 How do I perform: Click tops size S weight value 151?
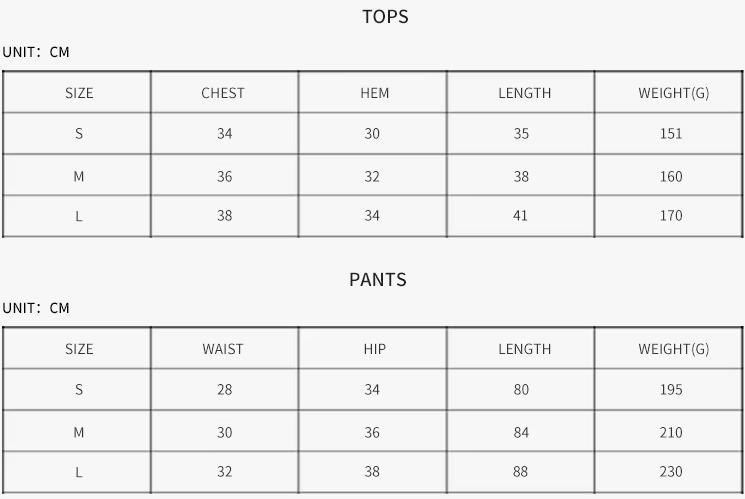point(671,134)
